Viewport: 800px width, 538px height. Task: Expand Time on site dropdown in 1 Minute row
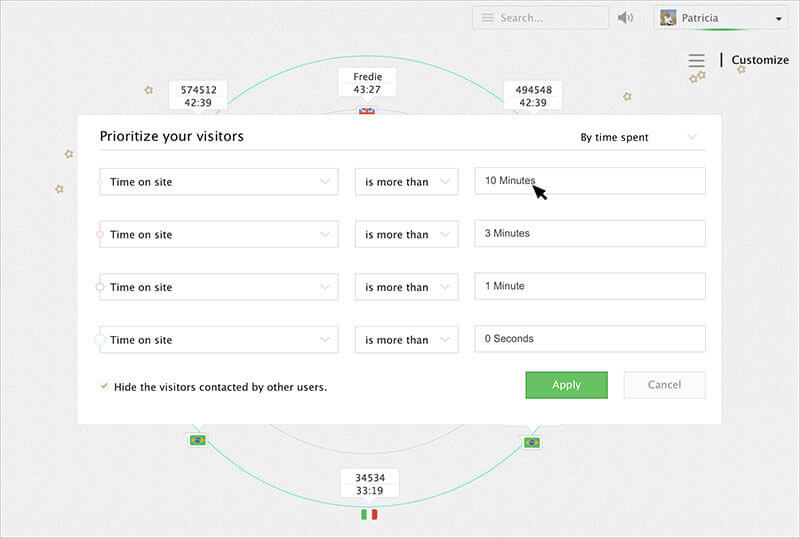coord(219,287)
